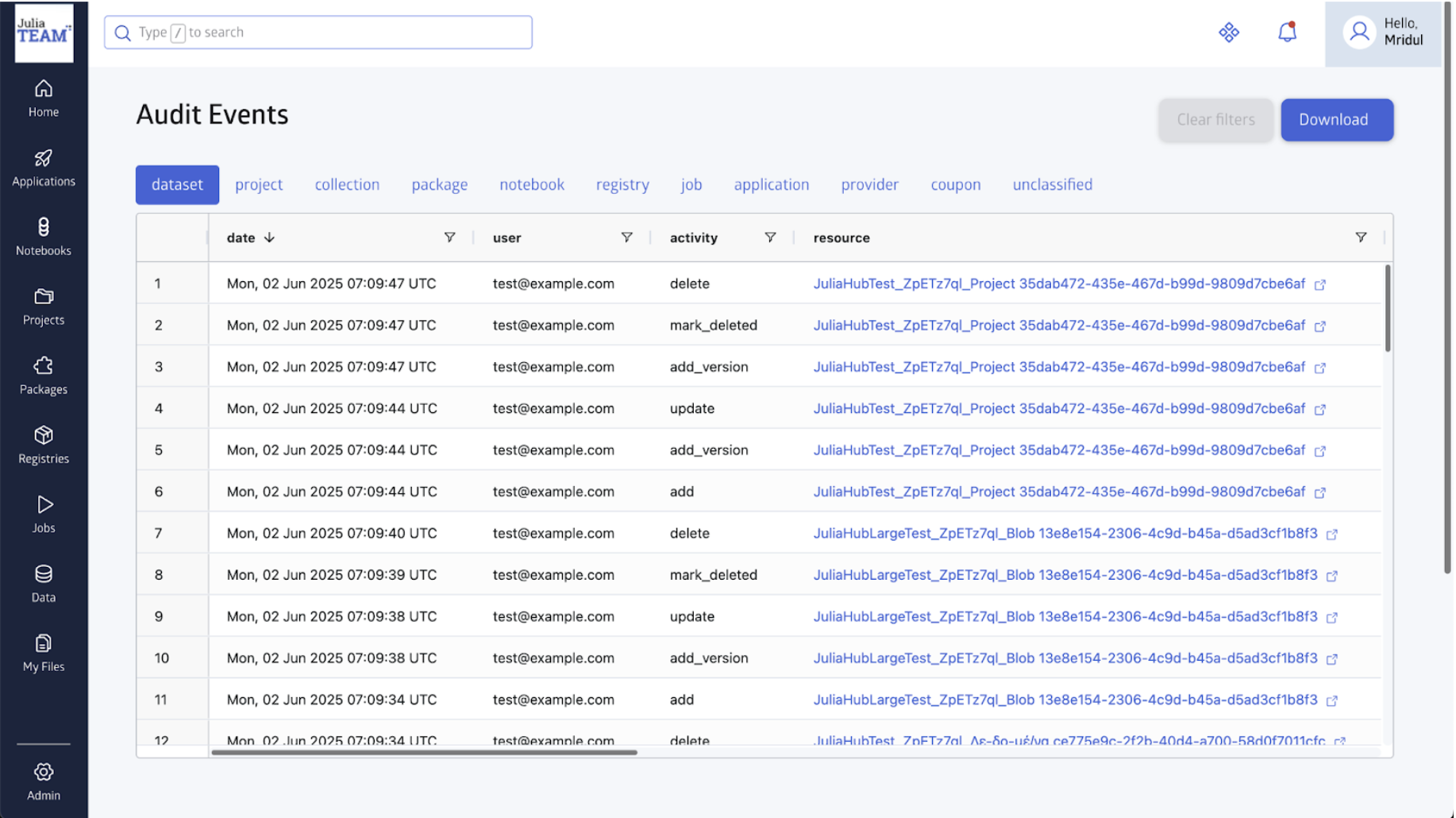Switch to the registry tab

tap(622, 184)
